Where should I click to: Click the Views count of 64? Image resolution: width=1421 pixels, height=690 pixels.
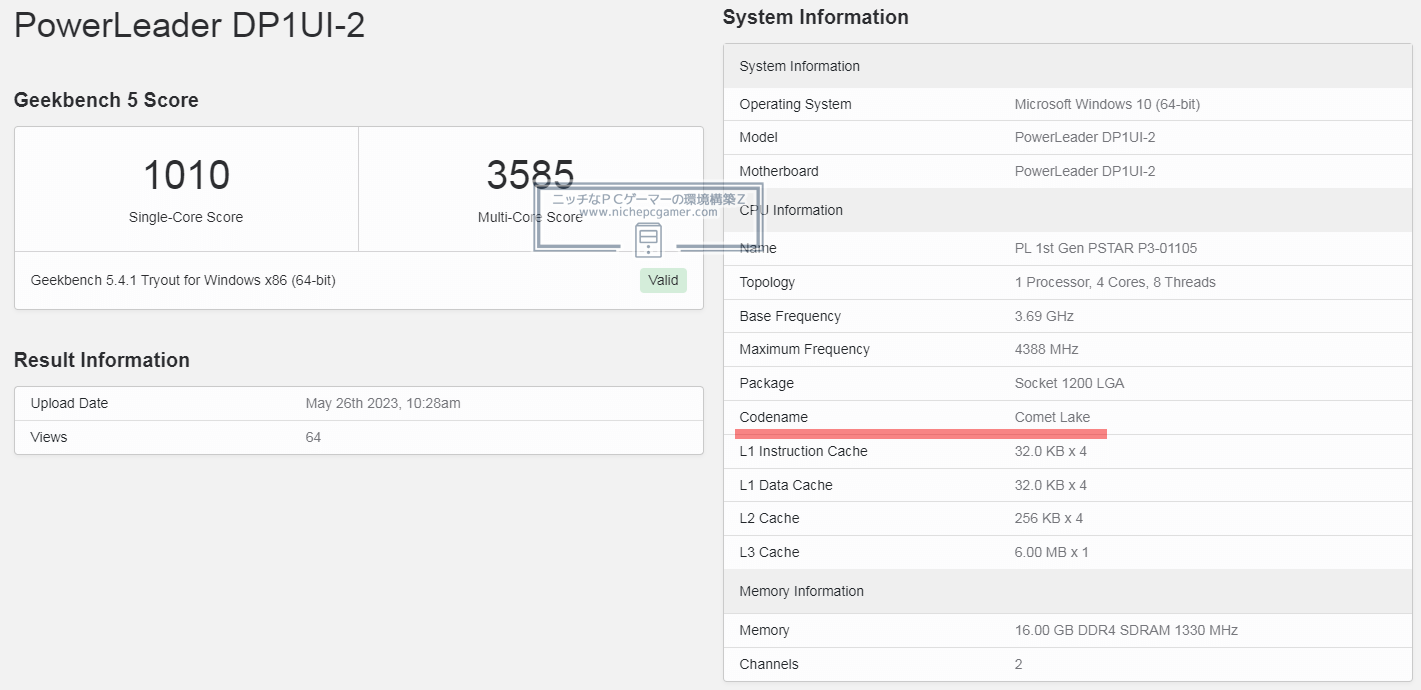313,437
